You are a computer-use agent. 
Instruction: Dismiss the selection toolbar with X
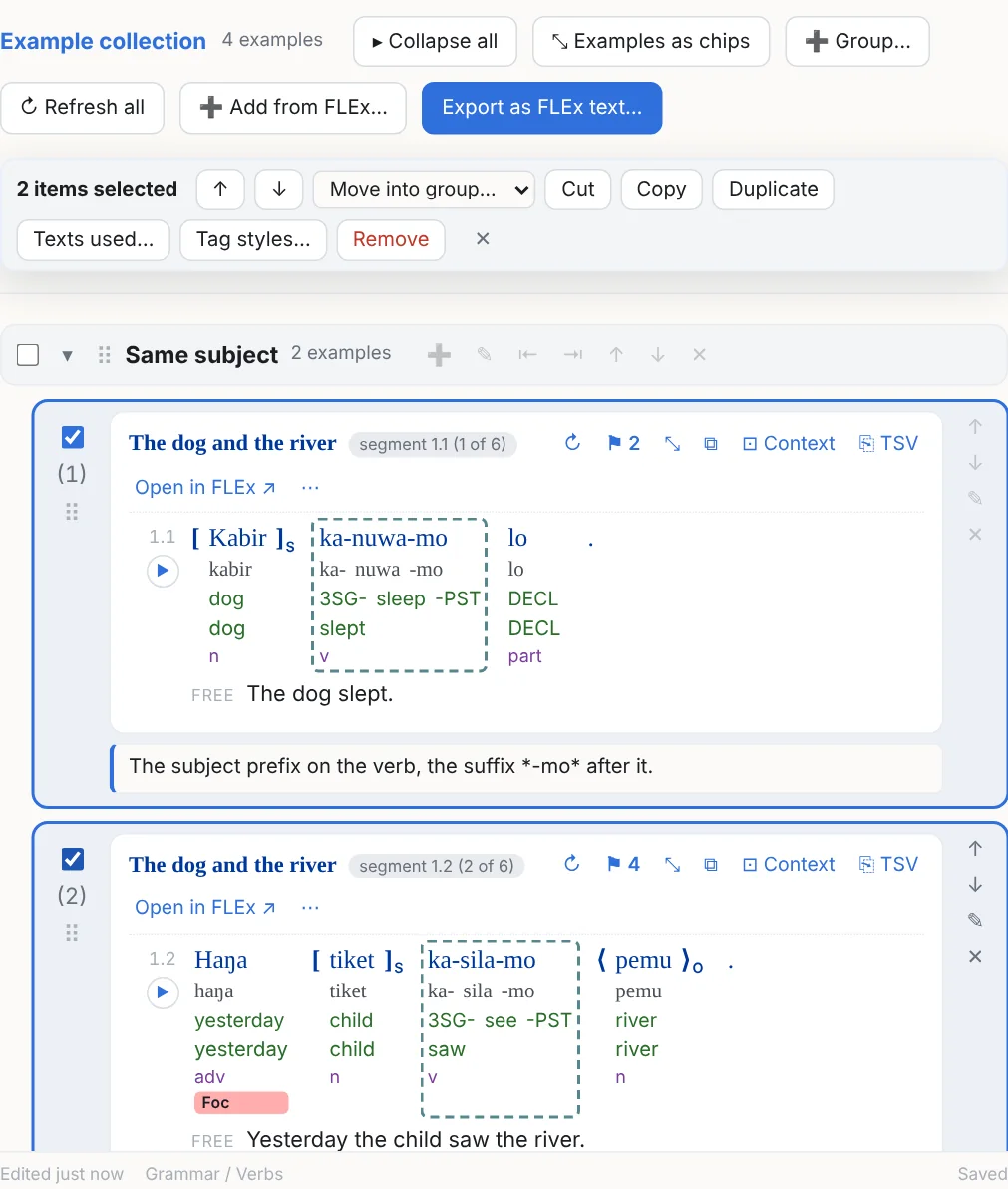coord(483,238)
